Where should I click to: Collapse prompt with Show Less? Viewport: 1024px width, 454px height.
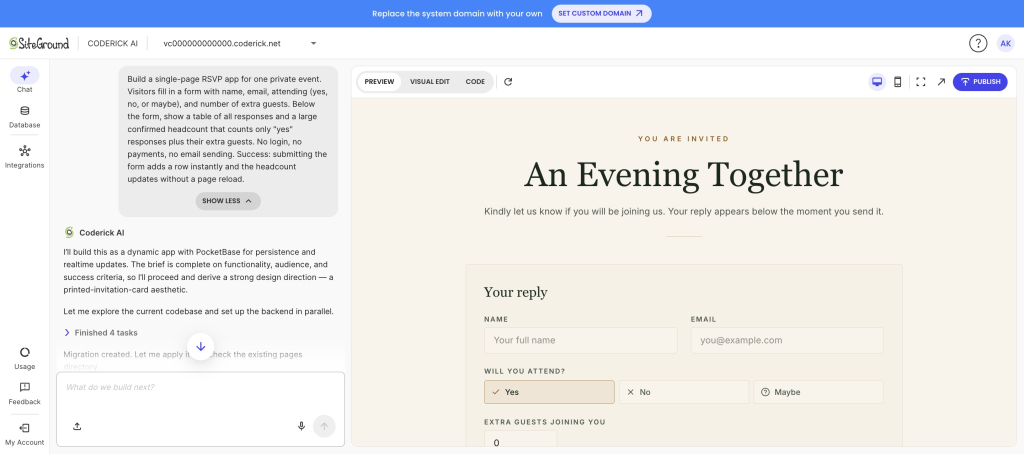point(228,201)
